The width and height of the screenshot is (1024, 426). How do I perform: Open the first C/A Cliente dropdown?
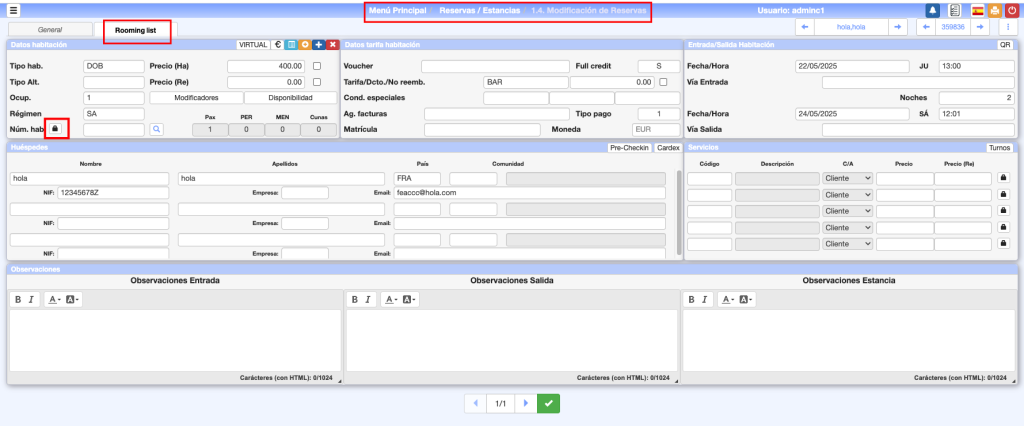coord(847,178)
